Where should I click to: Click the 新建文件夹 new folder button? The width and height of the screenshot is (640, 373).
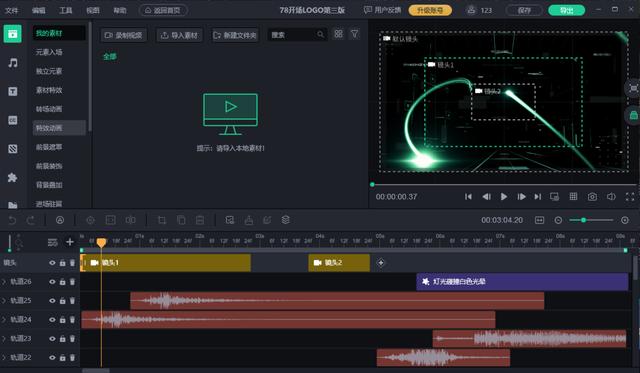(235, 35)
